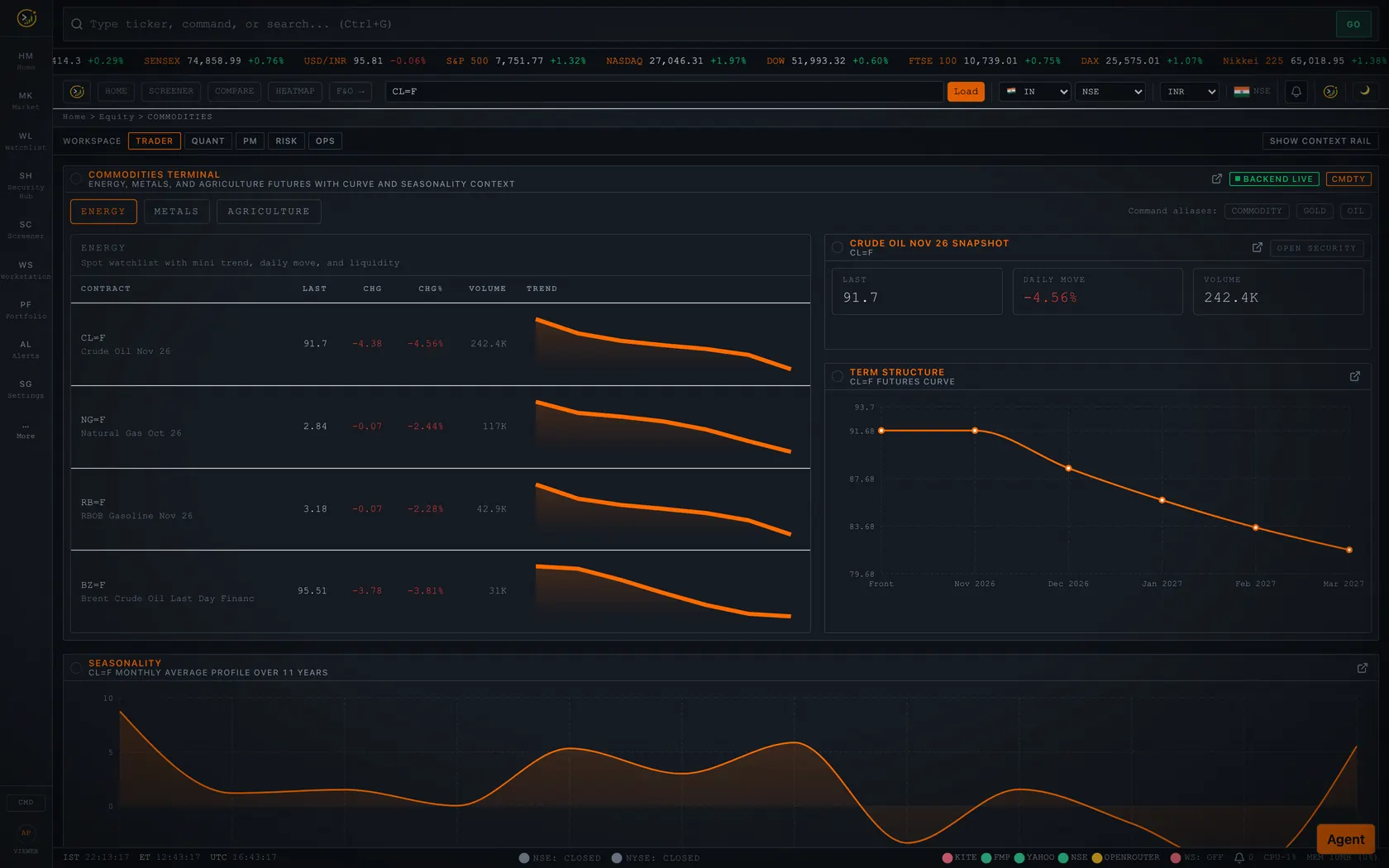Viewport: 1389px width, 868px height.
Task: Open the IN country dropdown
Action: (x=1036, y=92)
